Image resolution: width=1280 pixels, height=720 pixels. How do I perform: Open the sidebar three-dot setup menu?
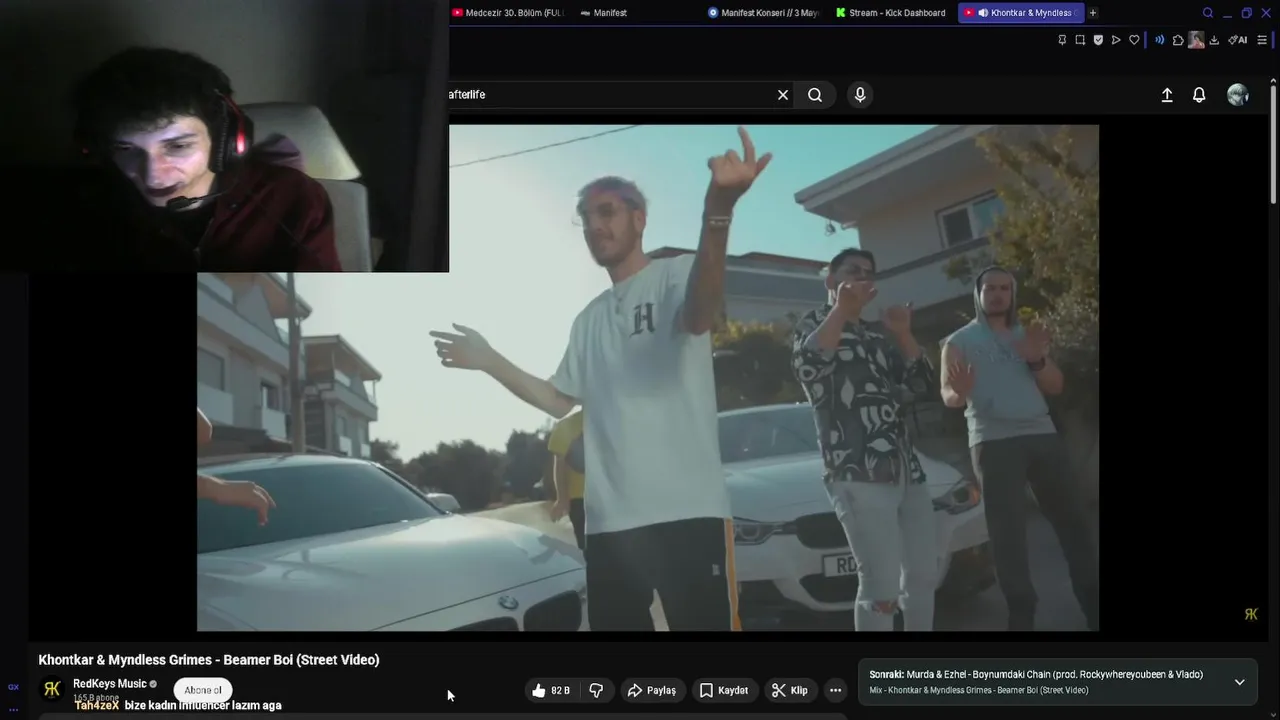[x=13, y=709]
